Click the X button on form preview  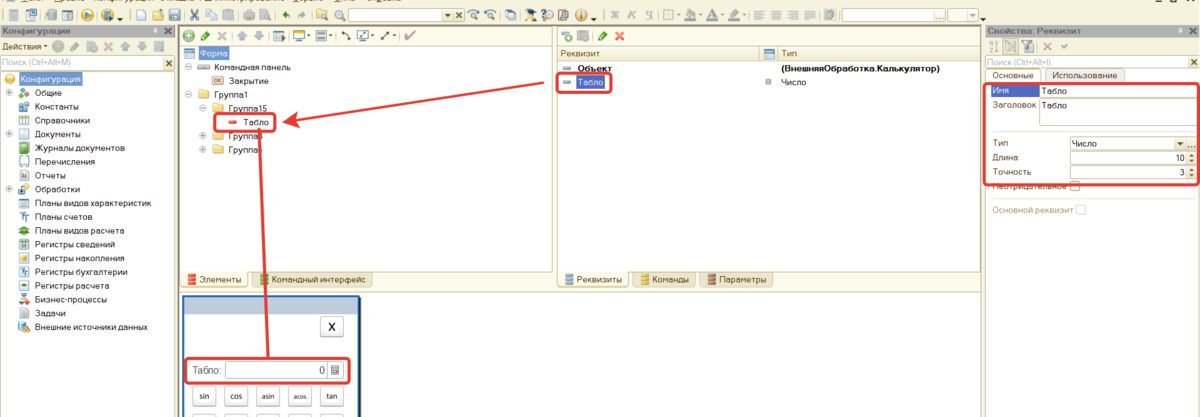332,326
